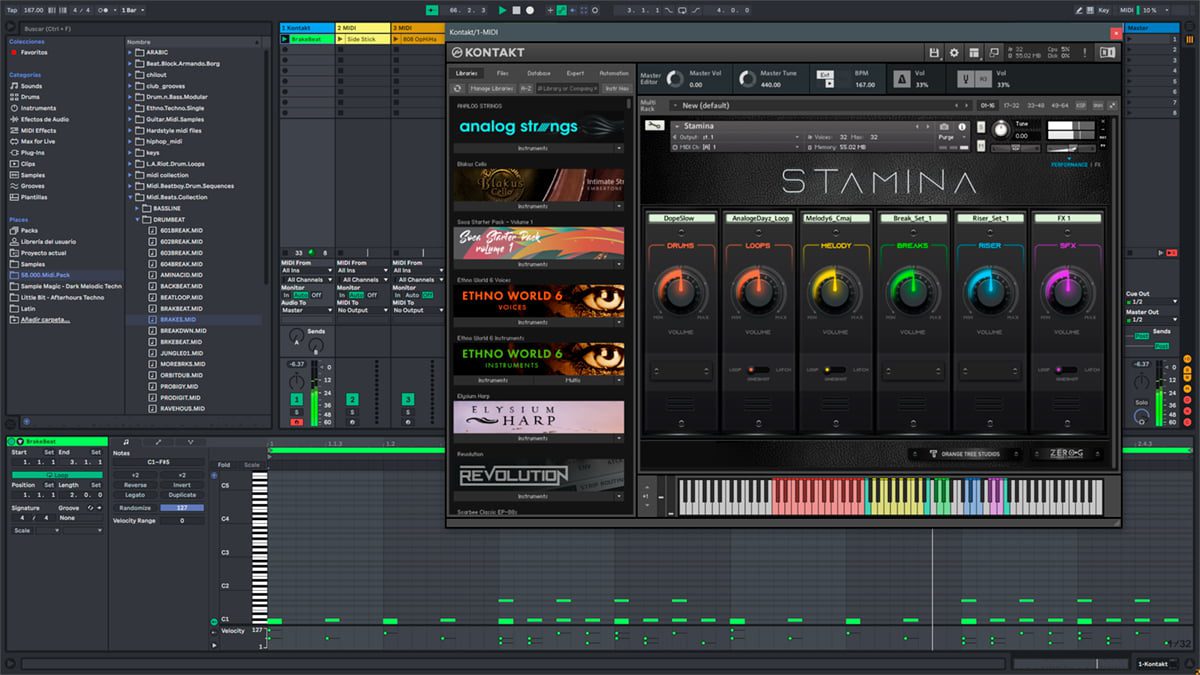Collapse the DRUMBEAT folder
The image size is (1200, 675).
139,219
